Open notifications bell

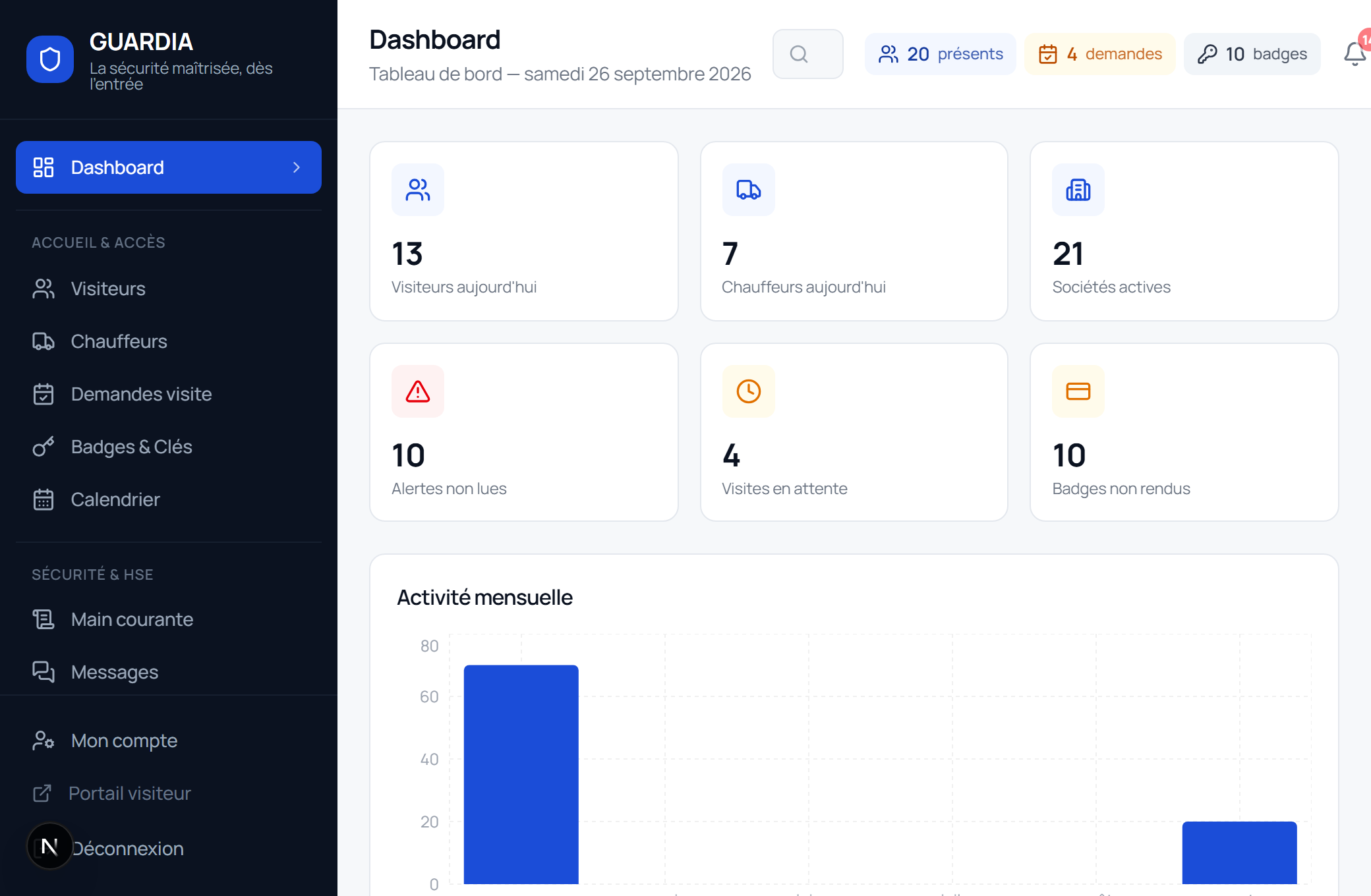1355,54
